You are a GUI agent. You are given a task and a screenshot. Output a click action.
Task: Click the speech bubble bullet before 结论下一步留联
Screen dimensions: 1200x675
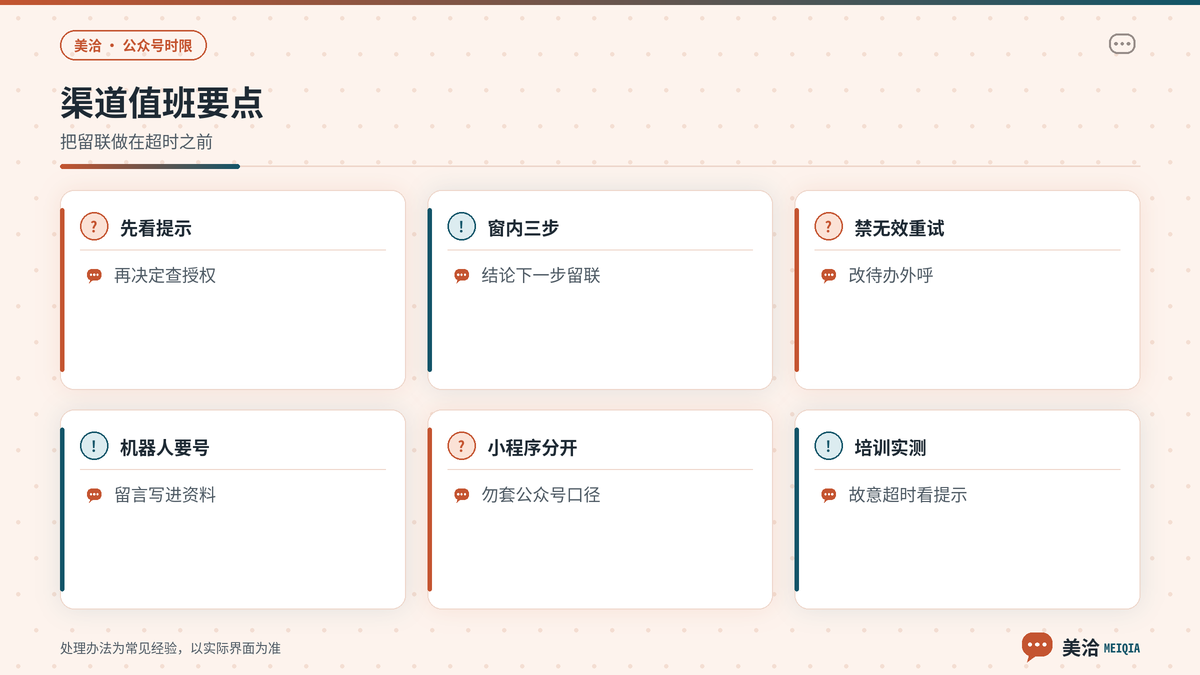(461, 276)
